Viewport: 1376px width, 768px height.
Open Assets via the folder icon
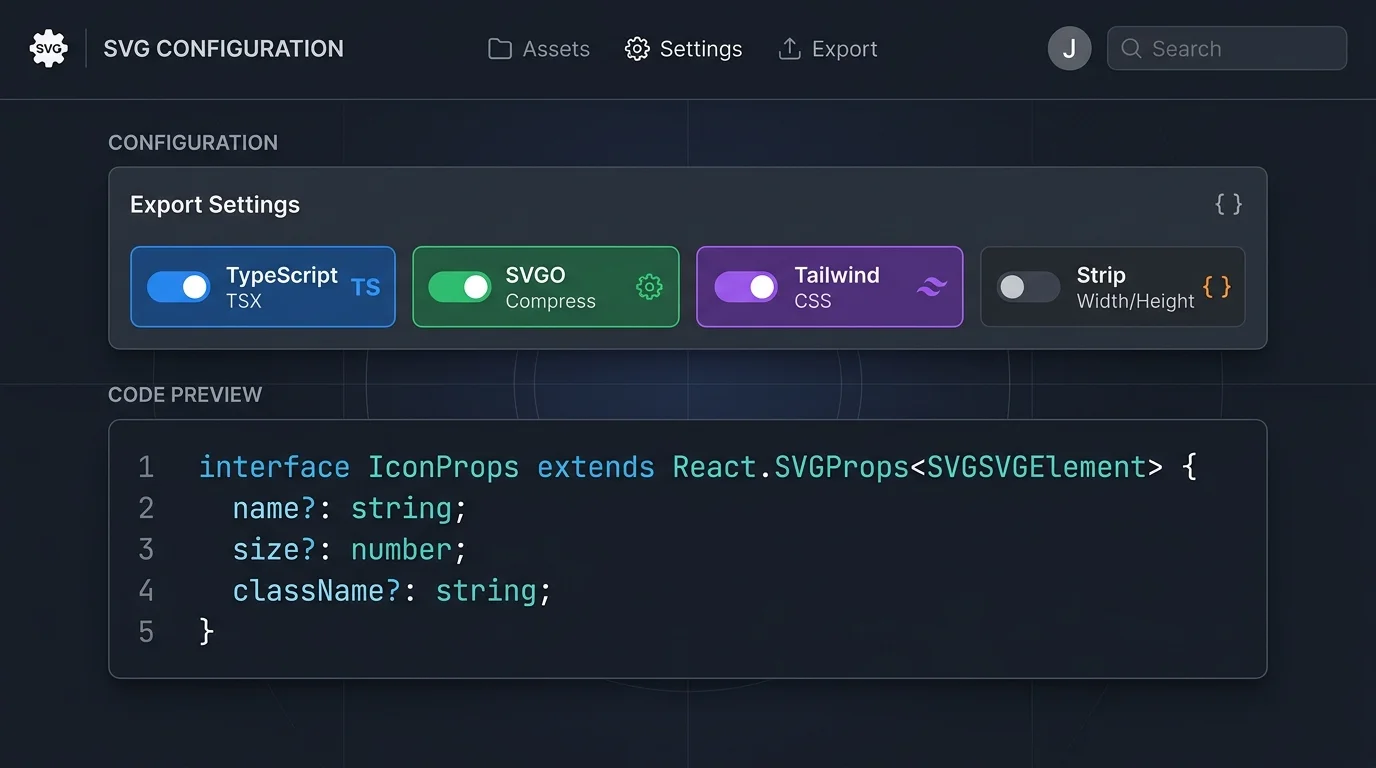[x=500, y=48]
